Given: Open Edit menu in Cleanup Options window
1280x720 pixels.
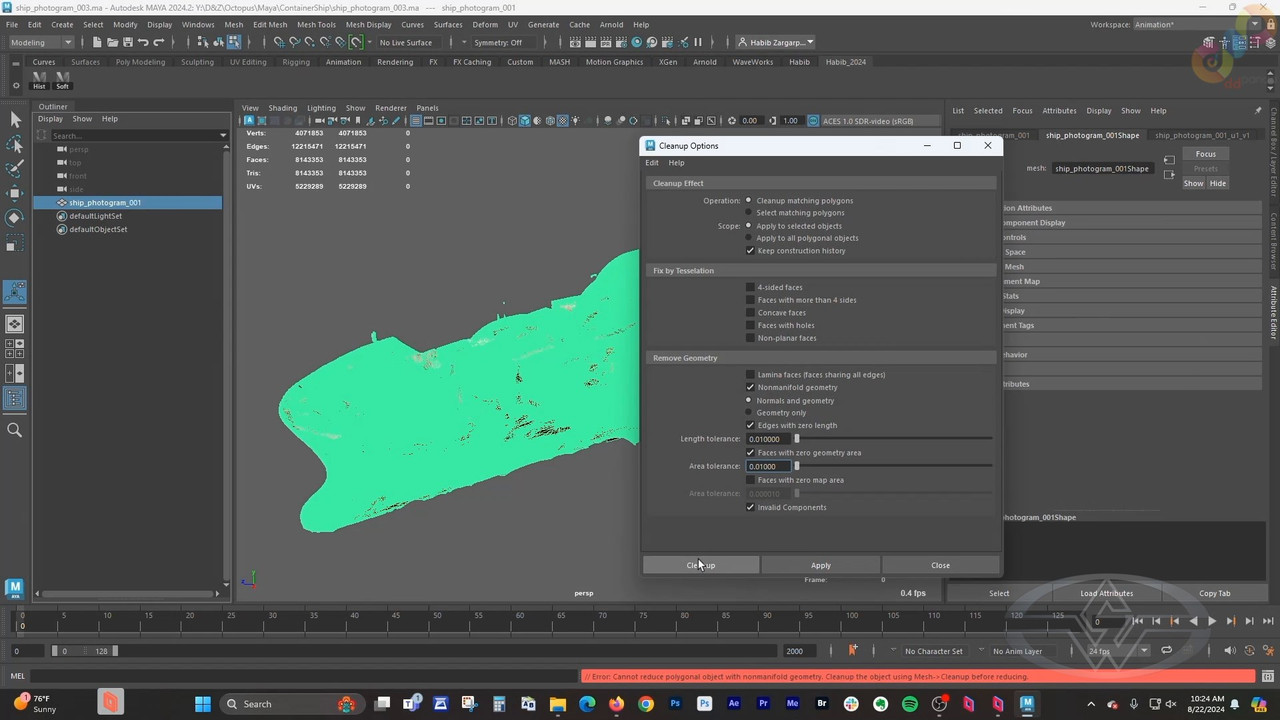Looking at the screenshot, I should pos(652,163).
